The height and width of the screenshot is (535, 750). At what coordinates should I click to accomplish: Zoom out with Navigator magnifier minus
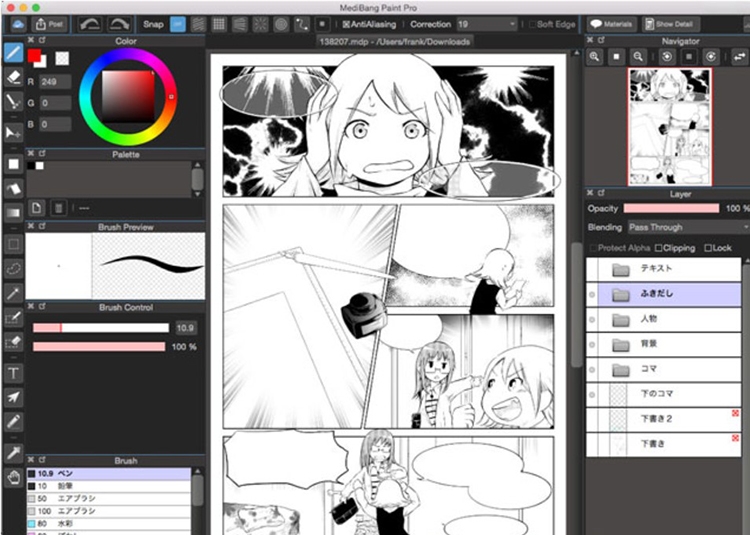click(x=638, y=57)
